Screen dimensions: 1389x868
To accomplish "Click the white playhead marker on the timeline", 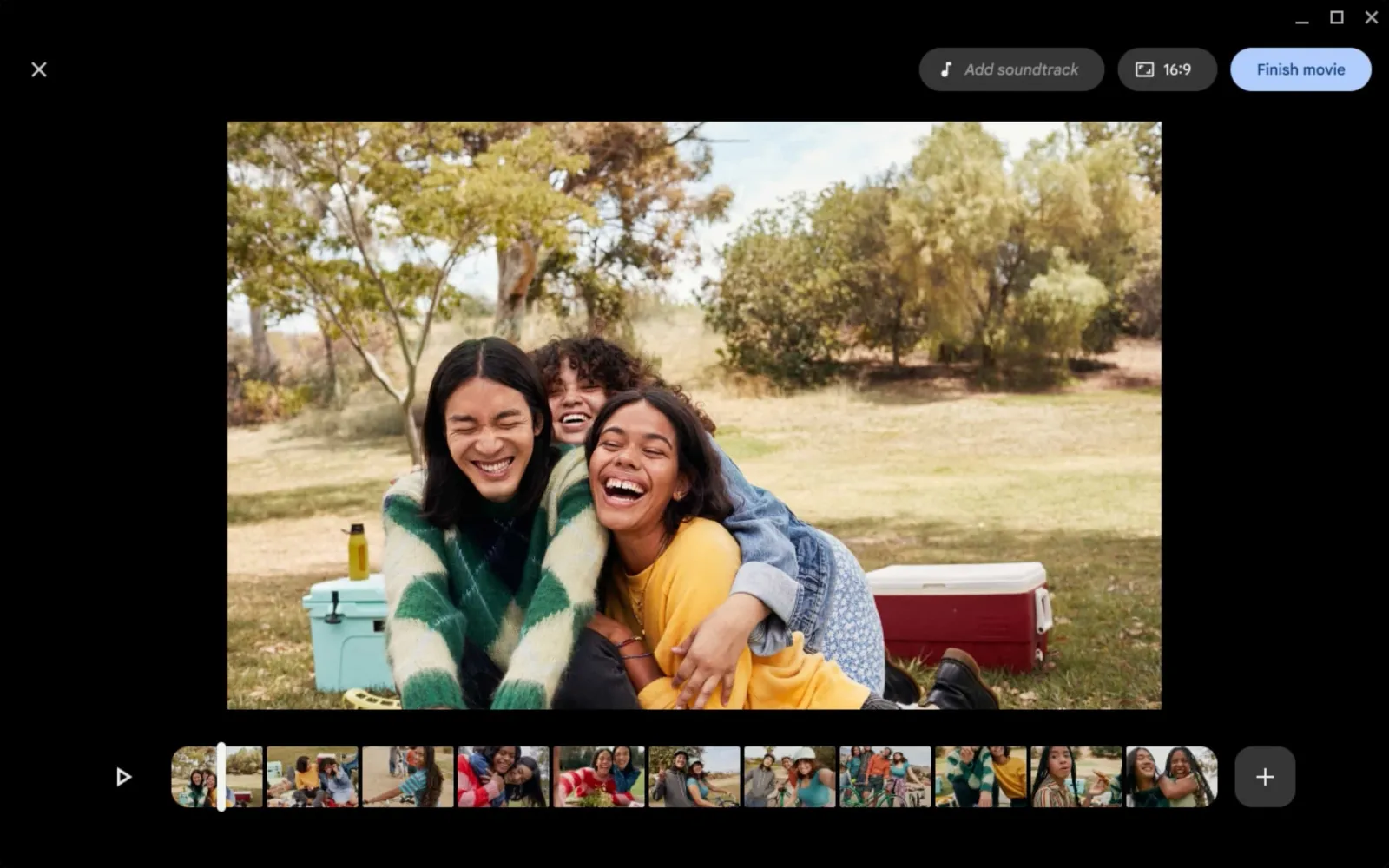I will pyautogui.click(x=221, y=777).
